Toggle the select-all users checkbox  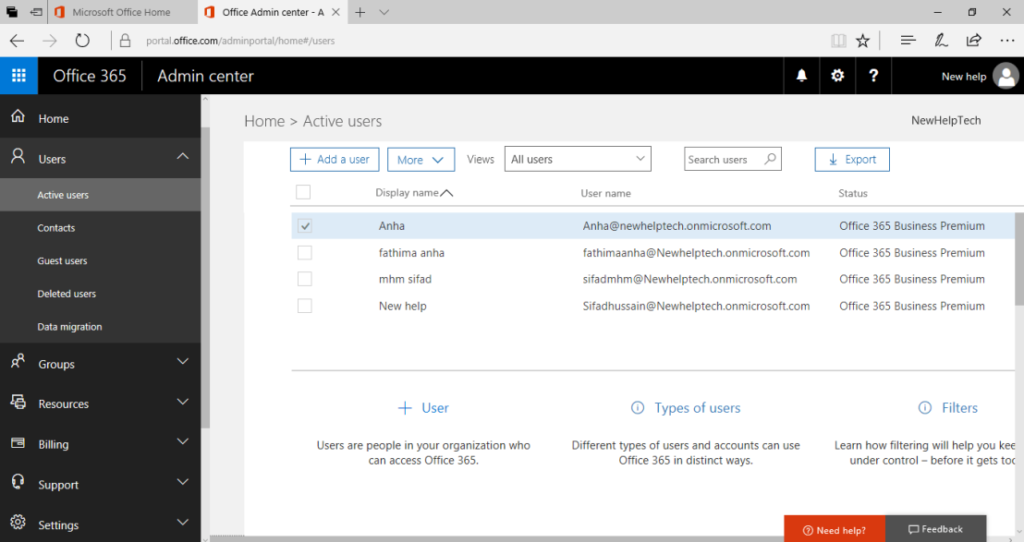303,192
